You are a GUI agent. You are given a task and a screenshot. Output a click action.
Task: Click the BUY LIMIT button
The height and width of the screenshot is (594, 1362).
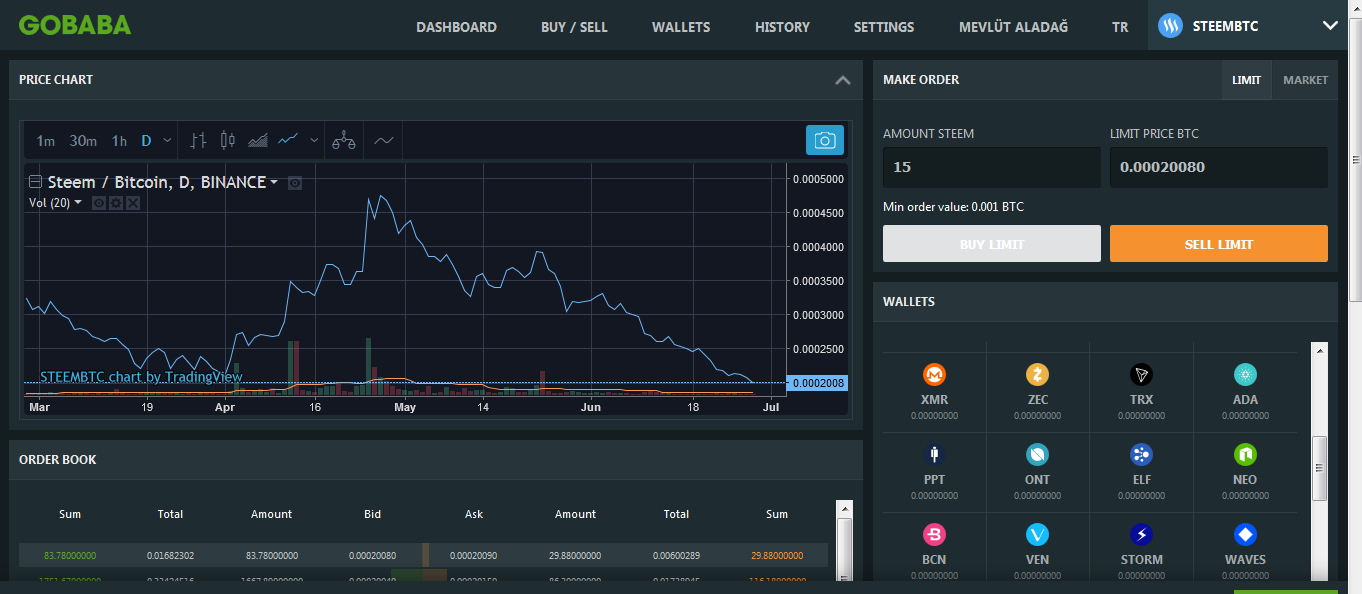pos(992,244)
